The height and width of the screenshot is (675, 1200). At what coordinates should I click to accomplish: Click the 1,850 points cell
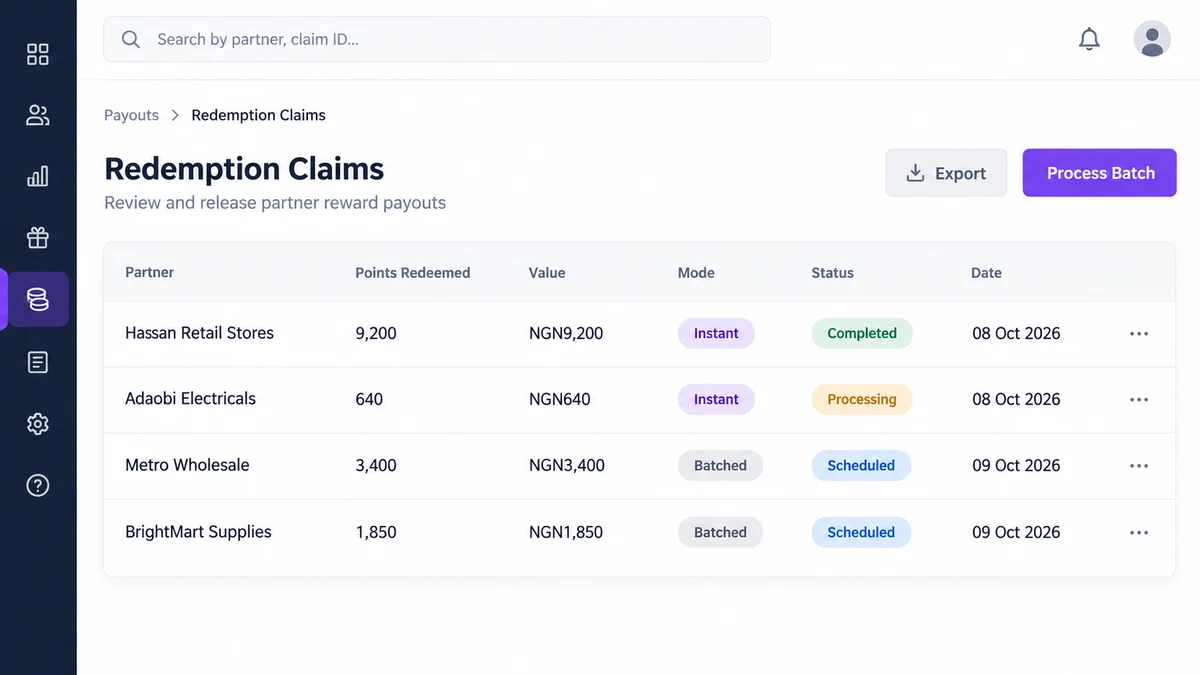pos(376,532)
